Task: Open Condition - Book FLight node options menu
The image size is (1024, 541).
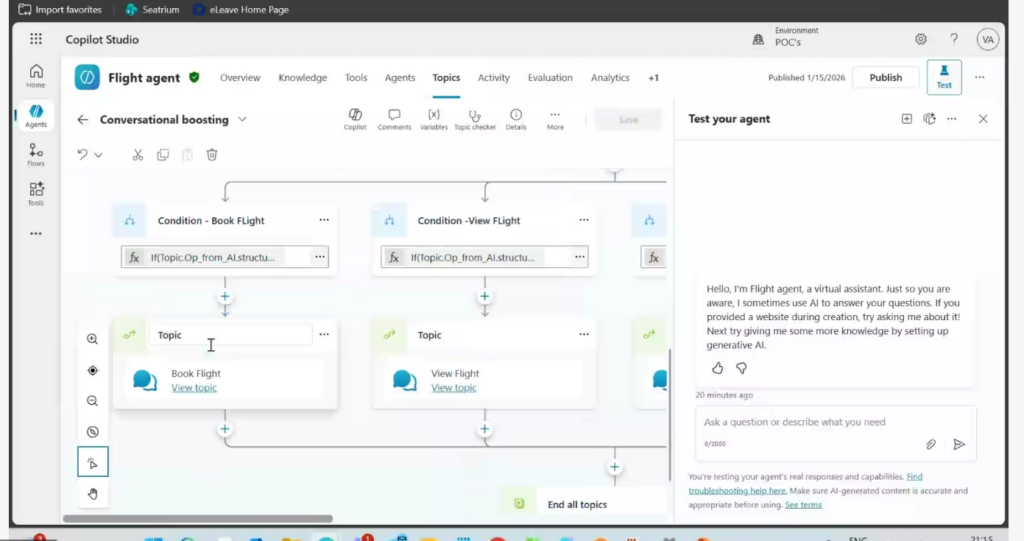Action: [324, 220]
